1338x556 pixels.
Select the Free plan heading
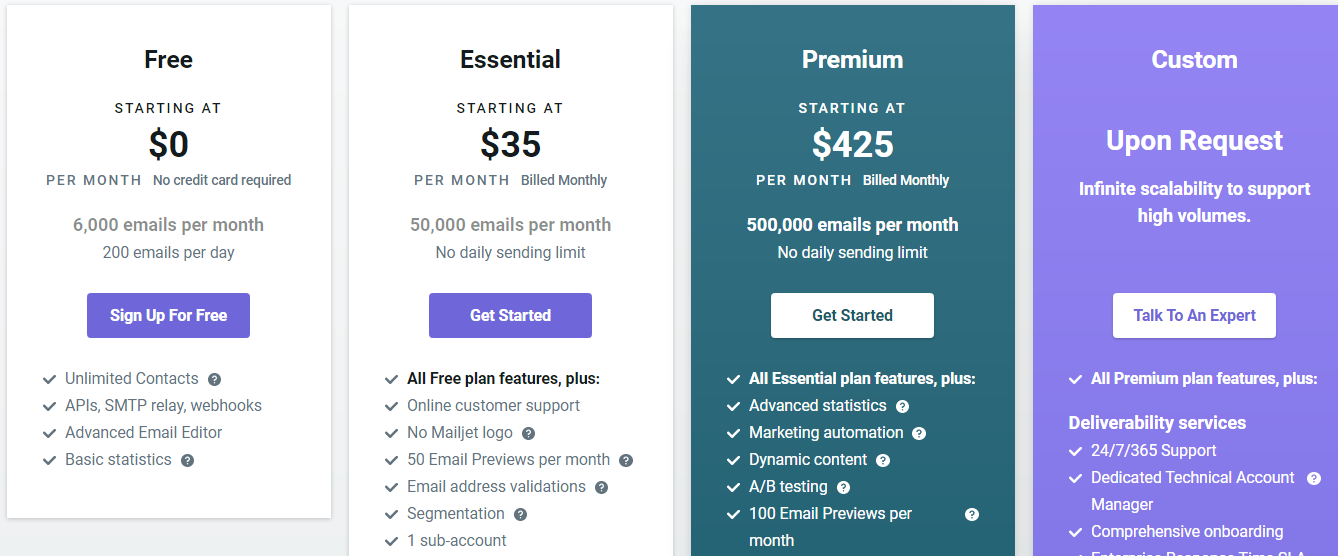168,59
